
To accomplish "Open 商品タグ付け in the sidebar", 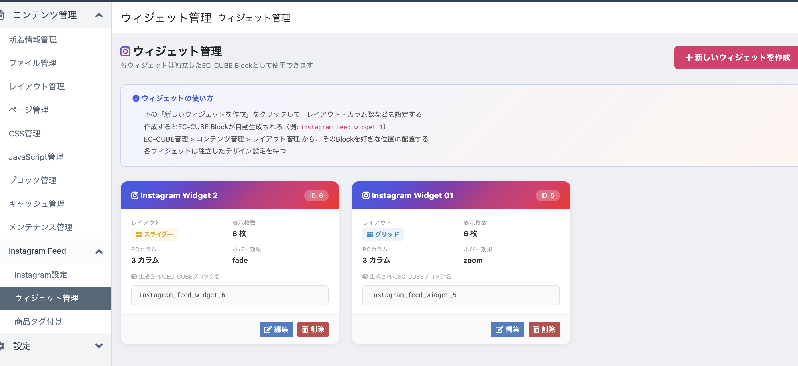I will pyautogui.click(x=38, y=322).
